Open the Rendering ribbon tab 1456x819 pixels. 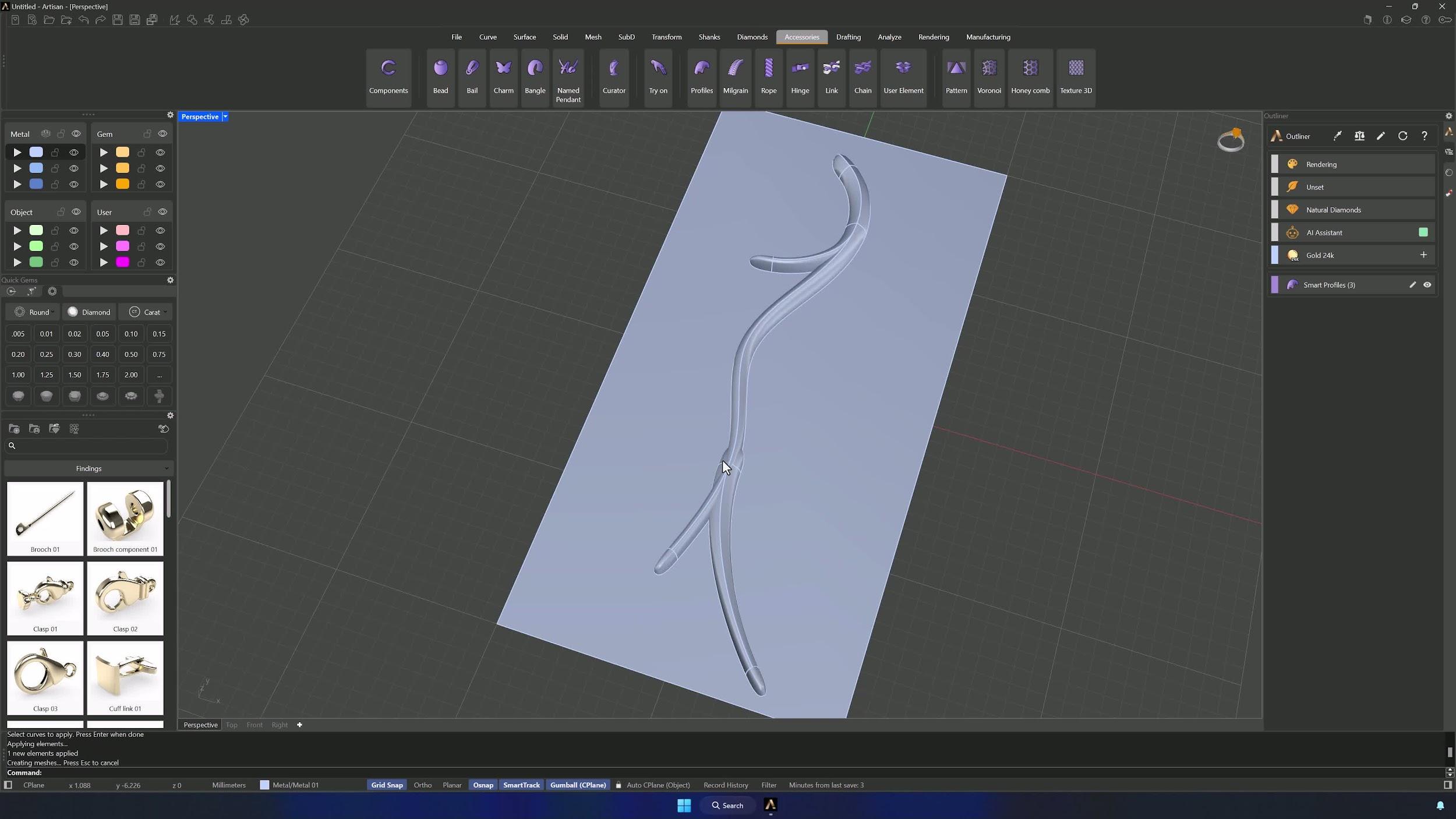pos(933,37)
